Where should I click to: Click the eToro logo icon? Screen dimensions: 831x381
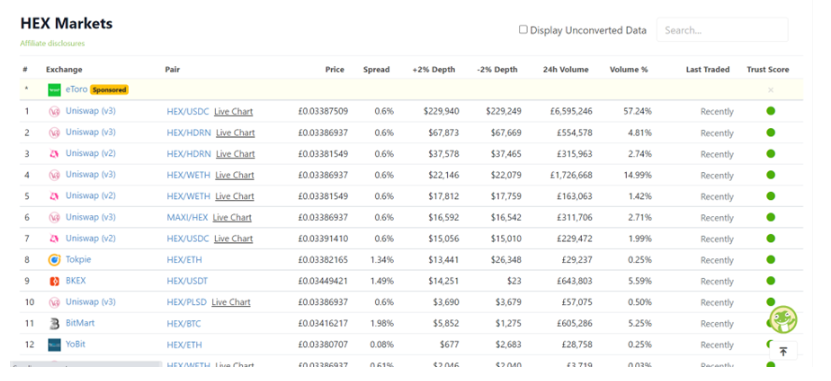coord(54,90)
